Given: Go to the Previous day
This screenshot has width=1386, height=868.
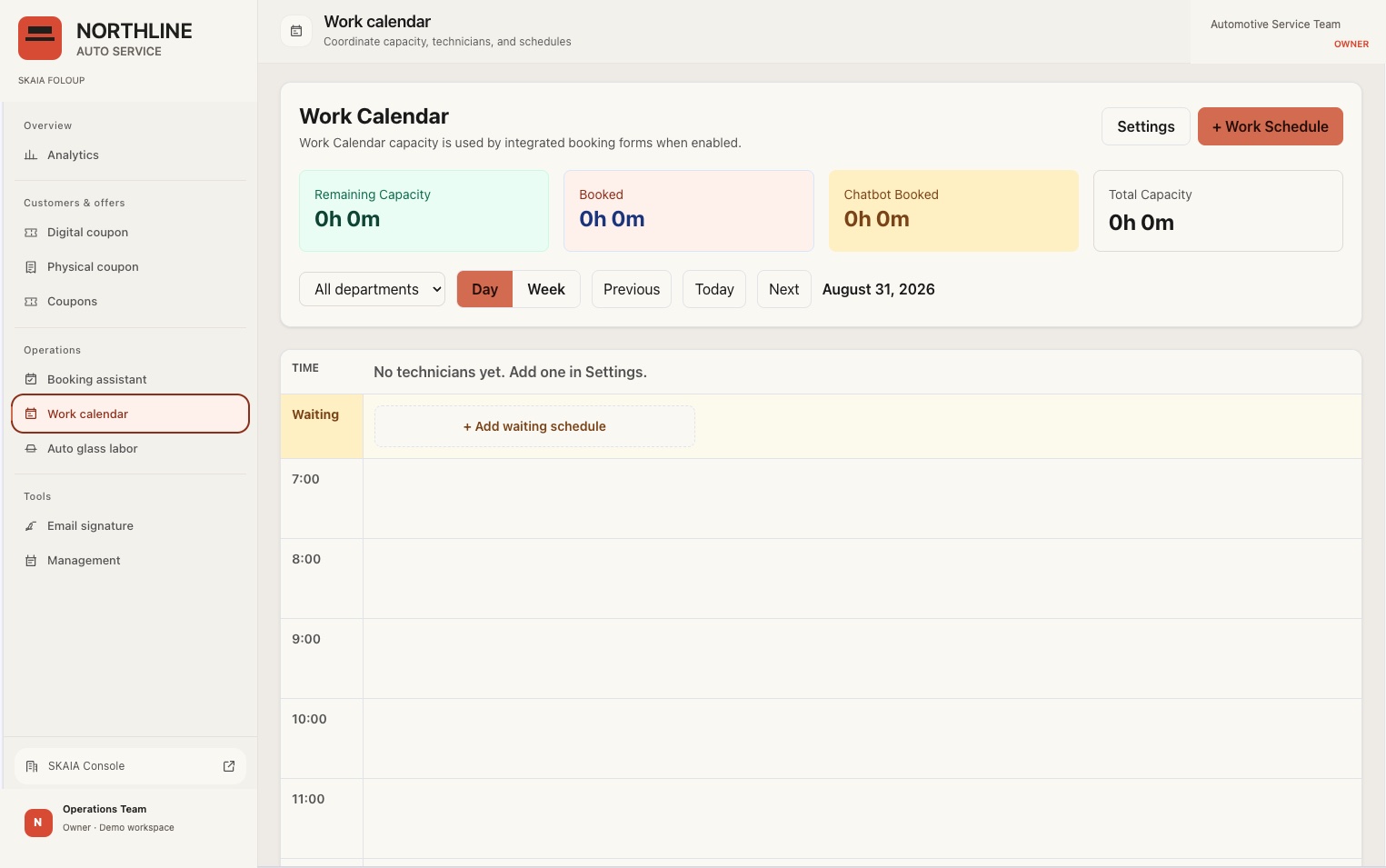Looking at the screenshot, I should [632, 289].
